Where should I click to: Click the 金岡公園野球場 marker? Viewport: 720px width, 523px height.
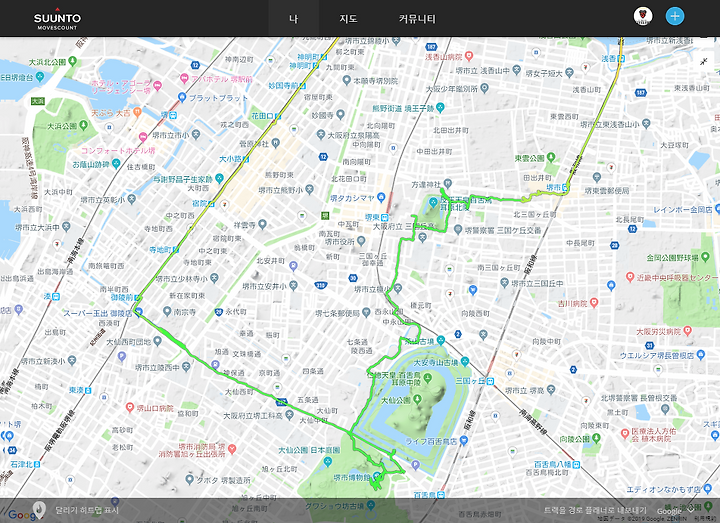(707, 257)
